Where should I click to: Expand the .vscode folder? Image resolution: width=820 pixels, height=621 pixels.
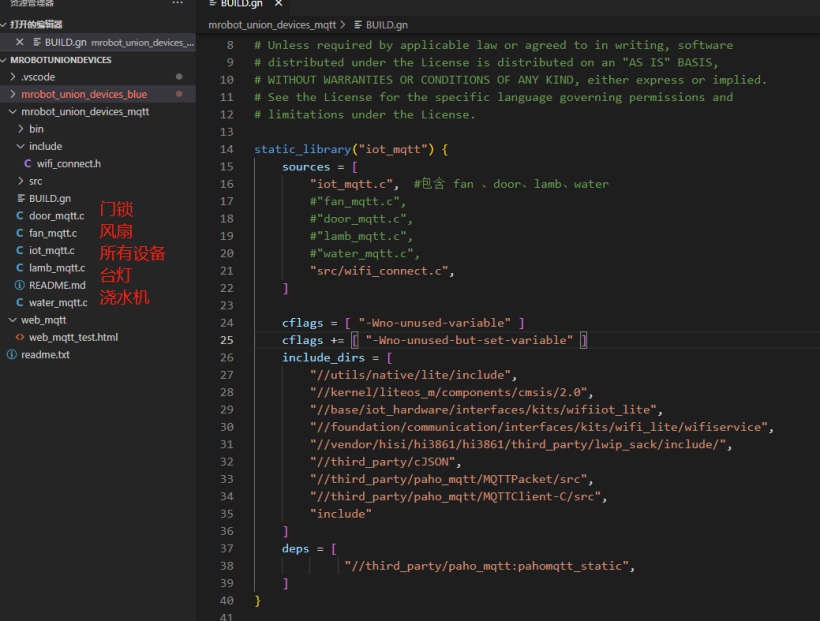[x=12, y=77]
